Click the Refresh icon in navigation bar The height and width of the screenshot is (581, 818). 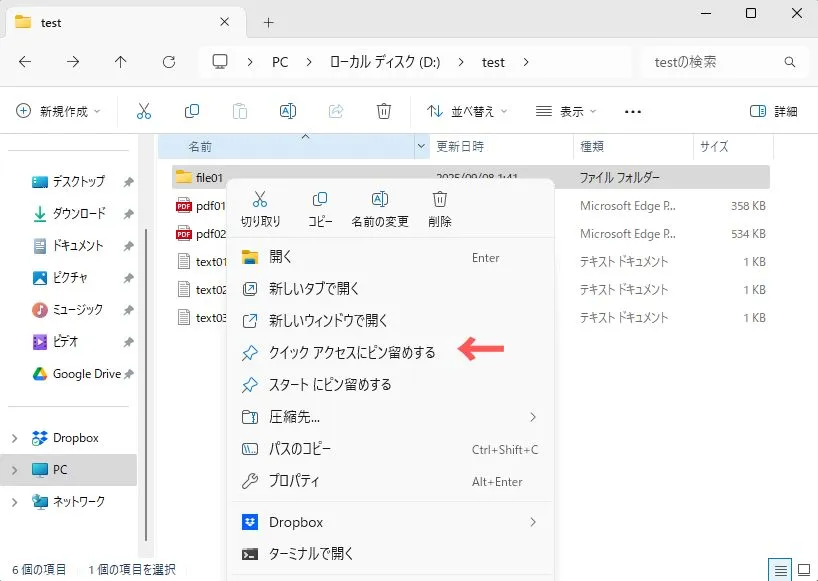pyautogui.click(x=169, y=62)
